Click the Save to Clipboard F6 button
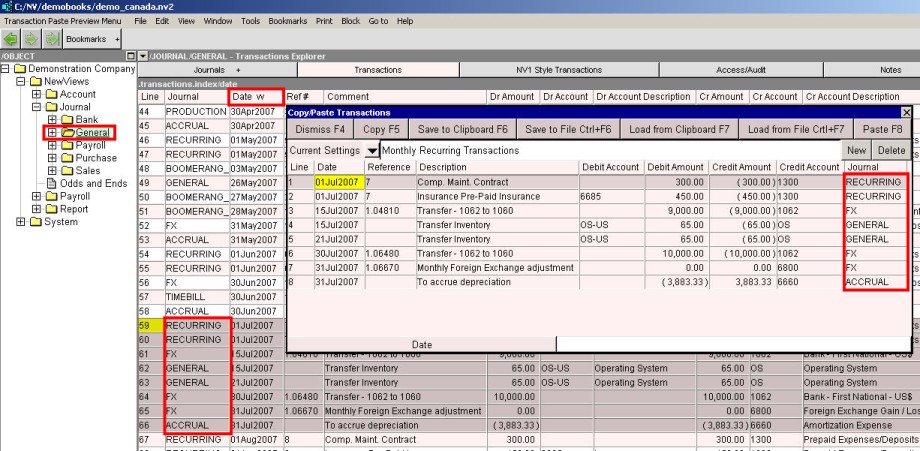The height and width of the screenshot is (451, 920). click(x=460, y=129)
